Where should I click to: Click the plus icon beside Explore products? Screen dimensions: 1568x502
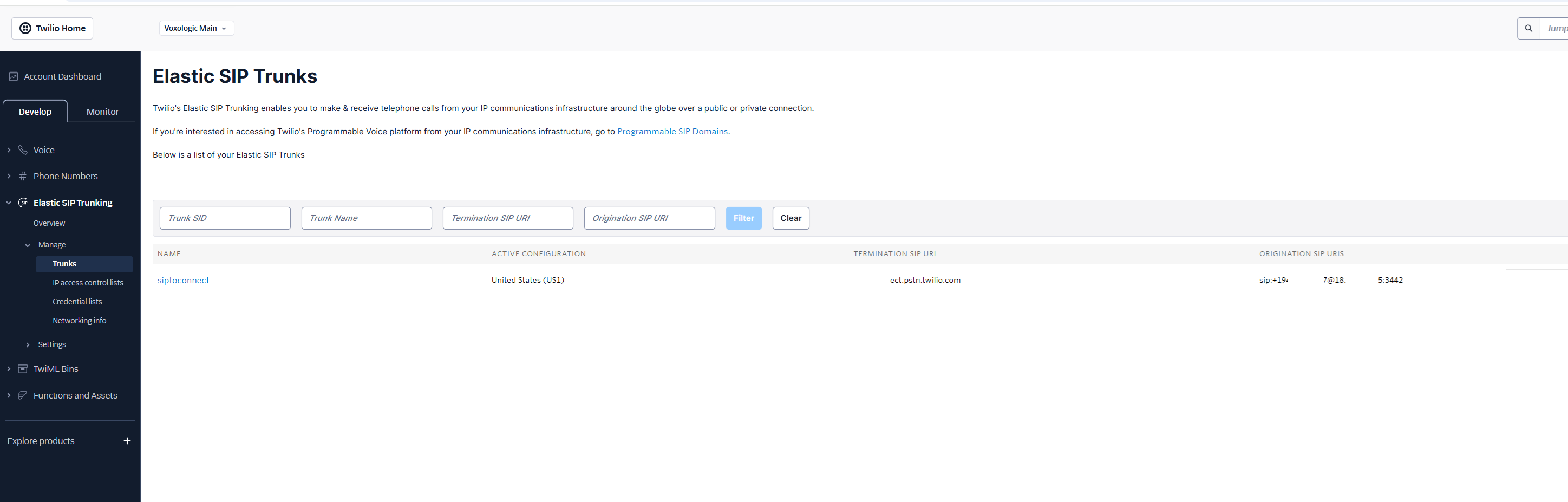tap(127, 441)
